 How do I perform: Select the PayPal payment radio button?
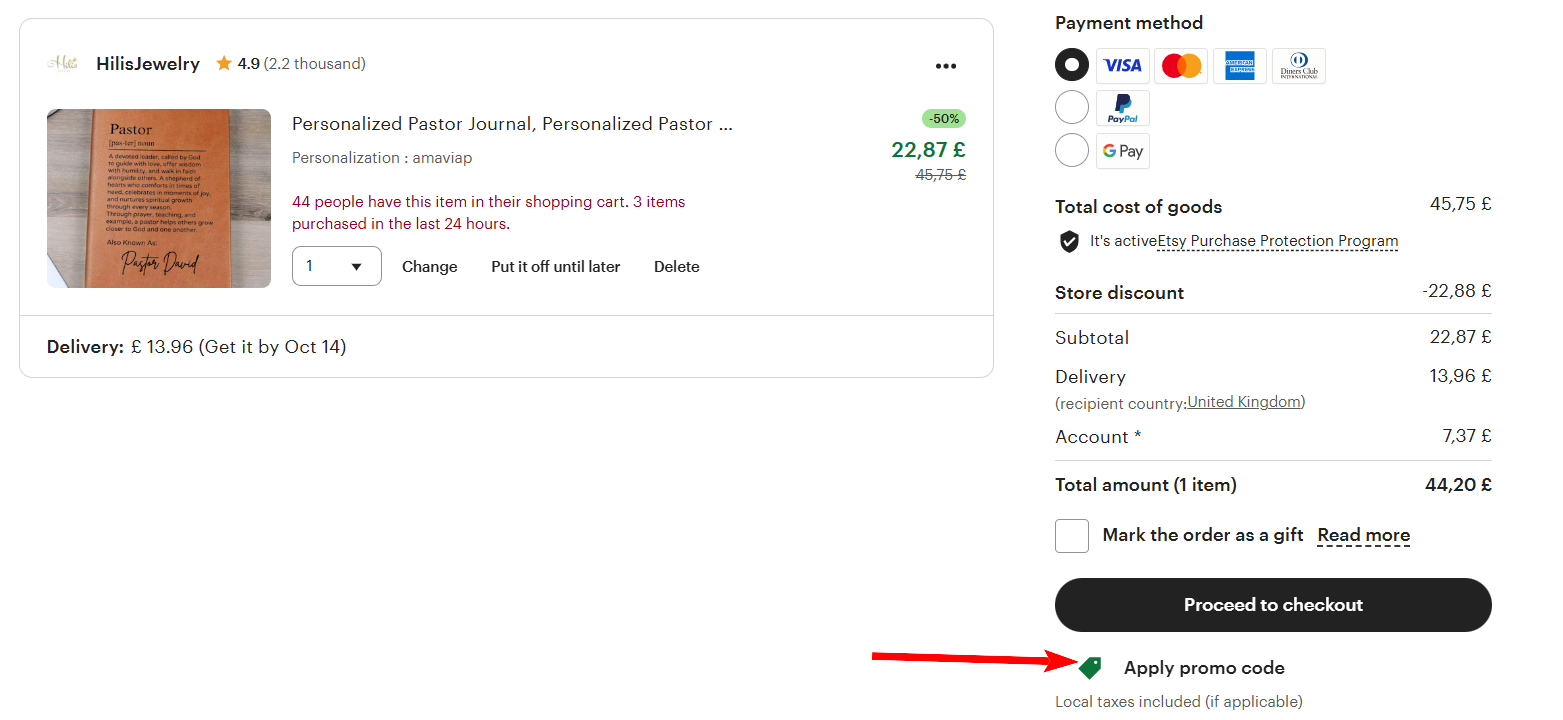[1072, 107]
